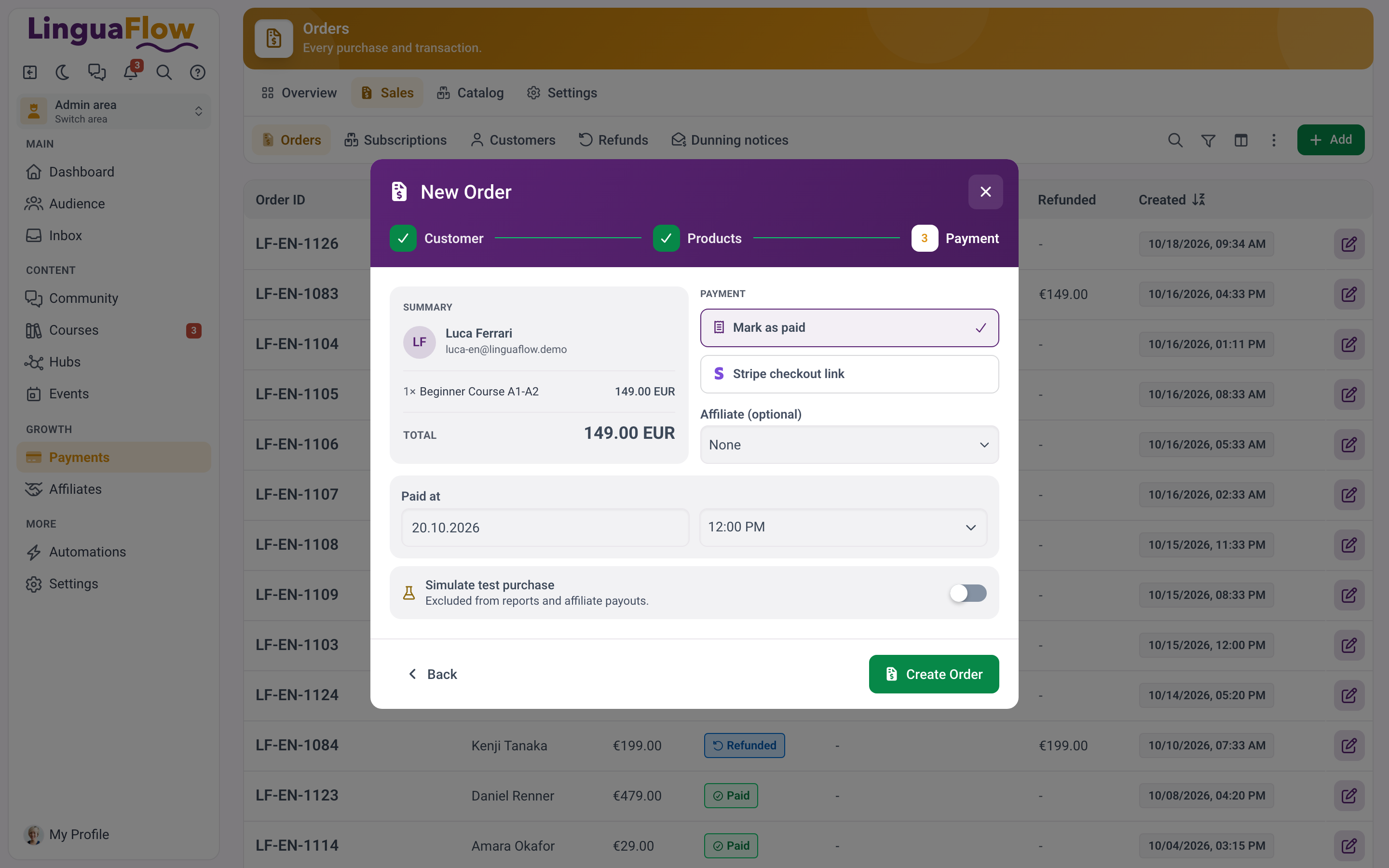Open the three-dot more options menu
Viewport: 1389px width, 868px height.
(1274, 140)
